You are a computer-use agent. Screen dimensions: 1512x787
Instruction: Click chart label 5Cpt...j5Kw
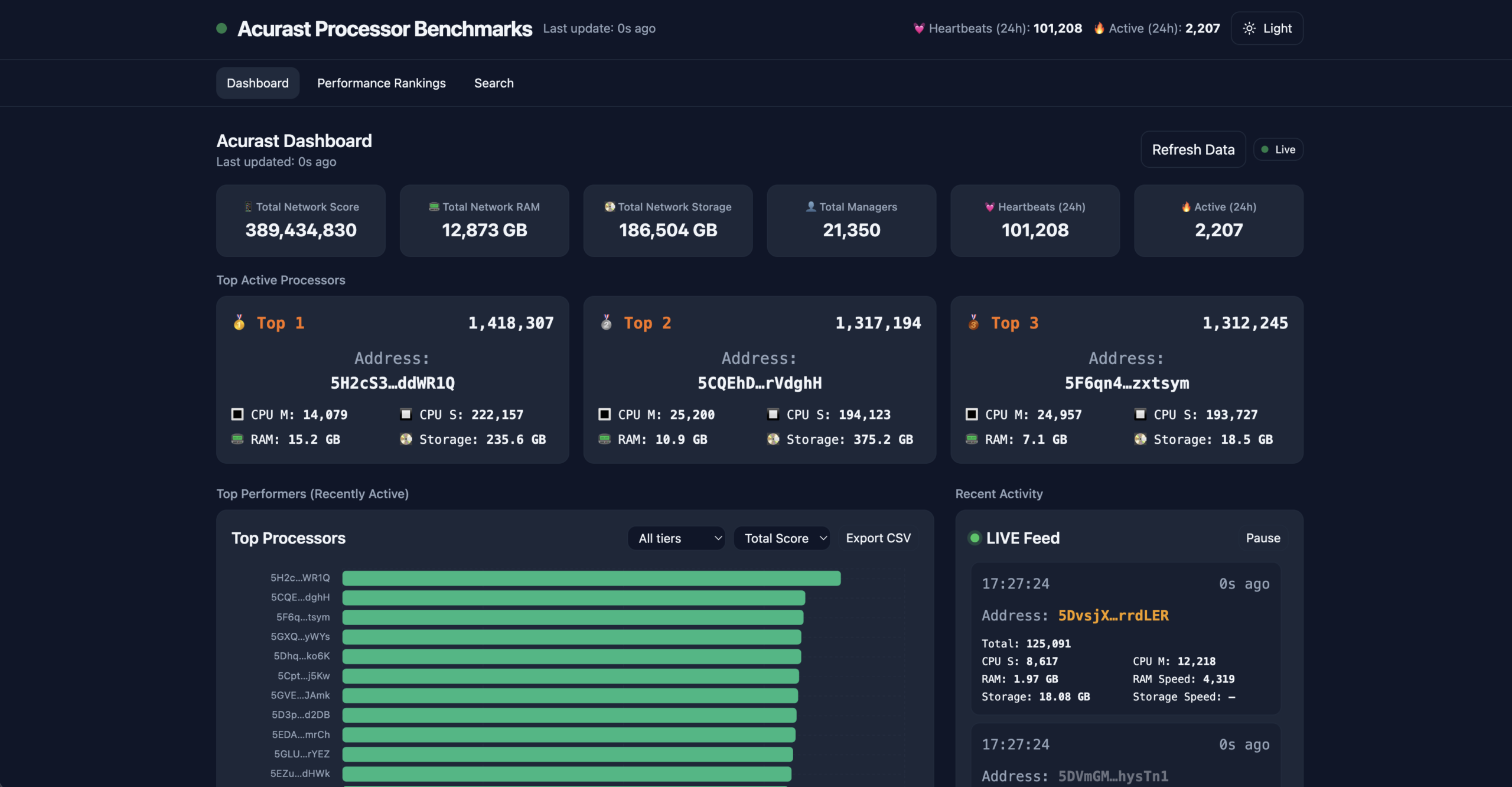click(304, 675)
